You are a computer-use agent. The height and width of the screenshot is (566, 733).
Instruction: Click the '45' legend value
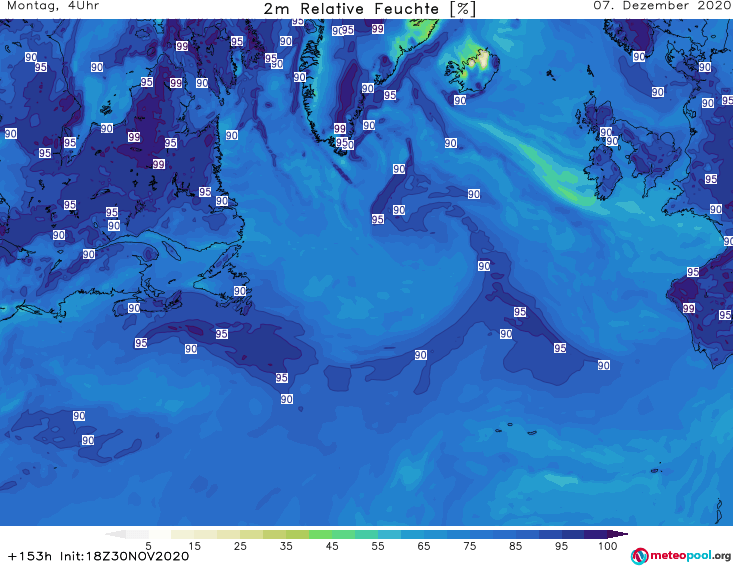point(332,546)
